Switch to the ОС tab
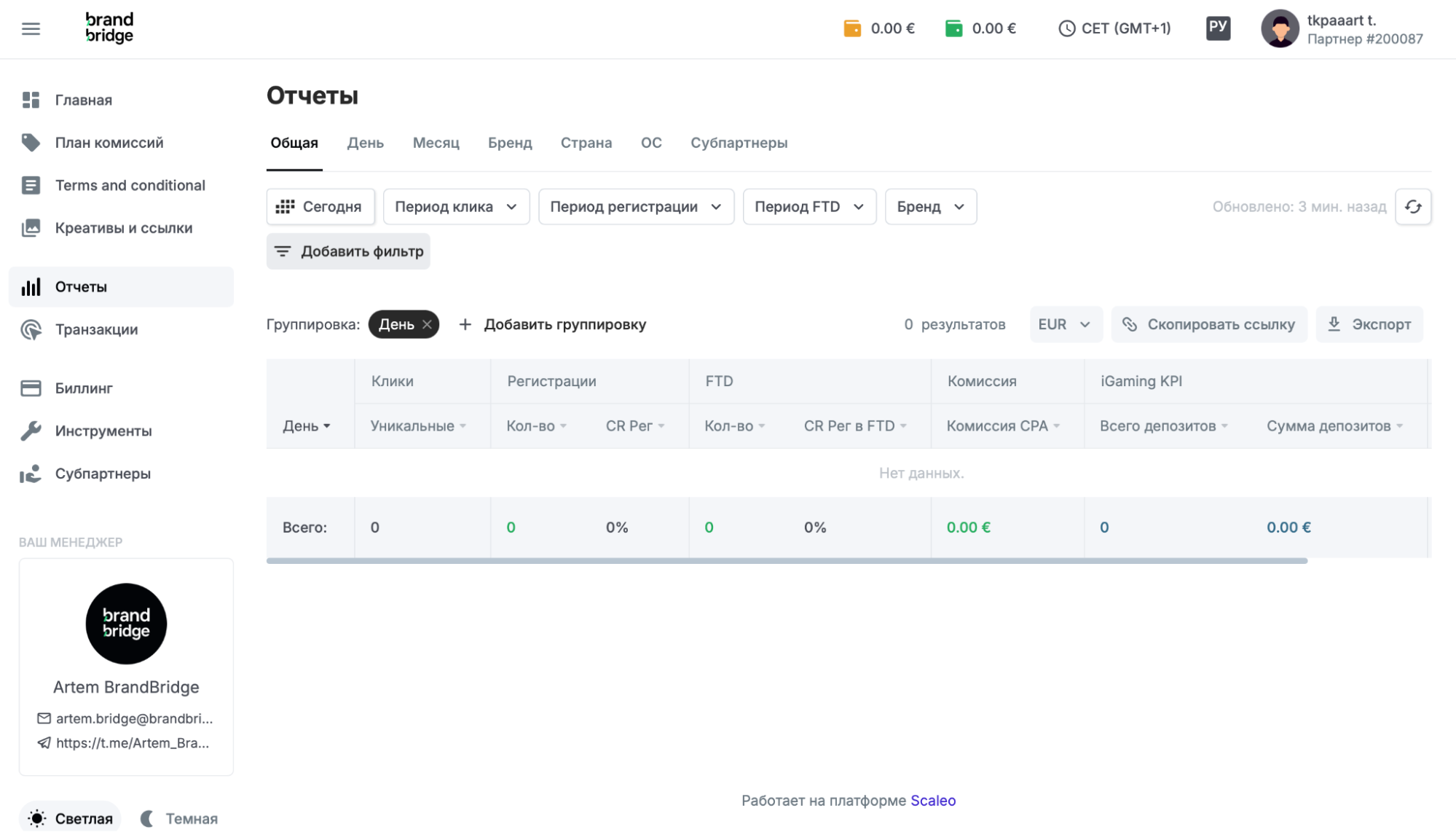The image size is (1456, 832). [651, 143]
